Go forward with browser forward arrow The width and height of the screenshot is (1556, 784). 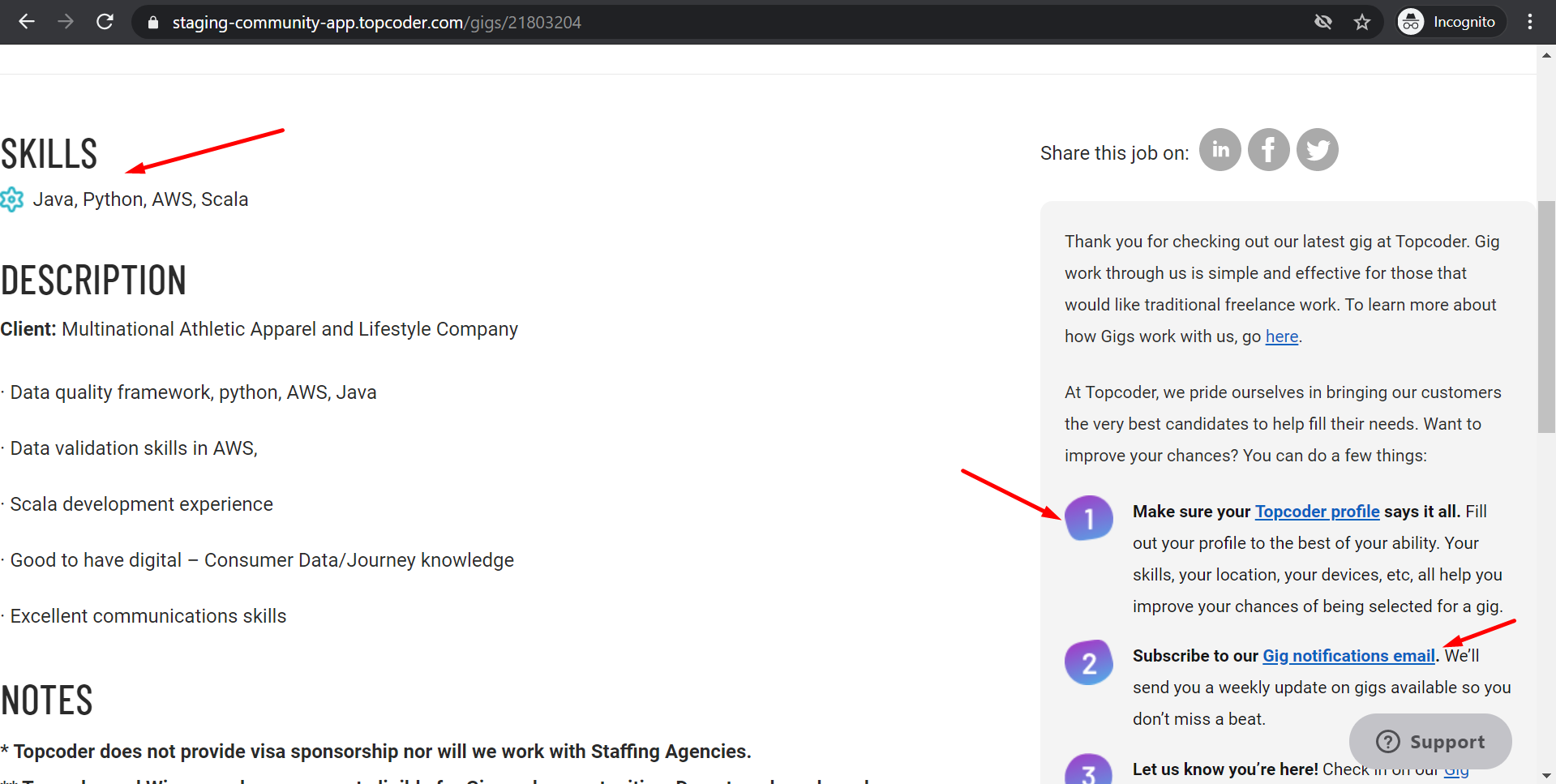pos(66,22)
